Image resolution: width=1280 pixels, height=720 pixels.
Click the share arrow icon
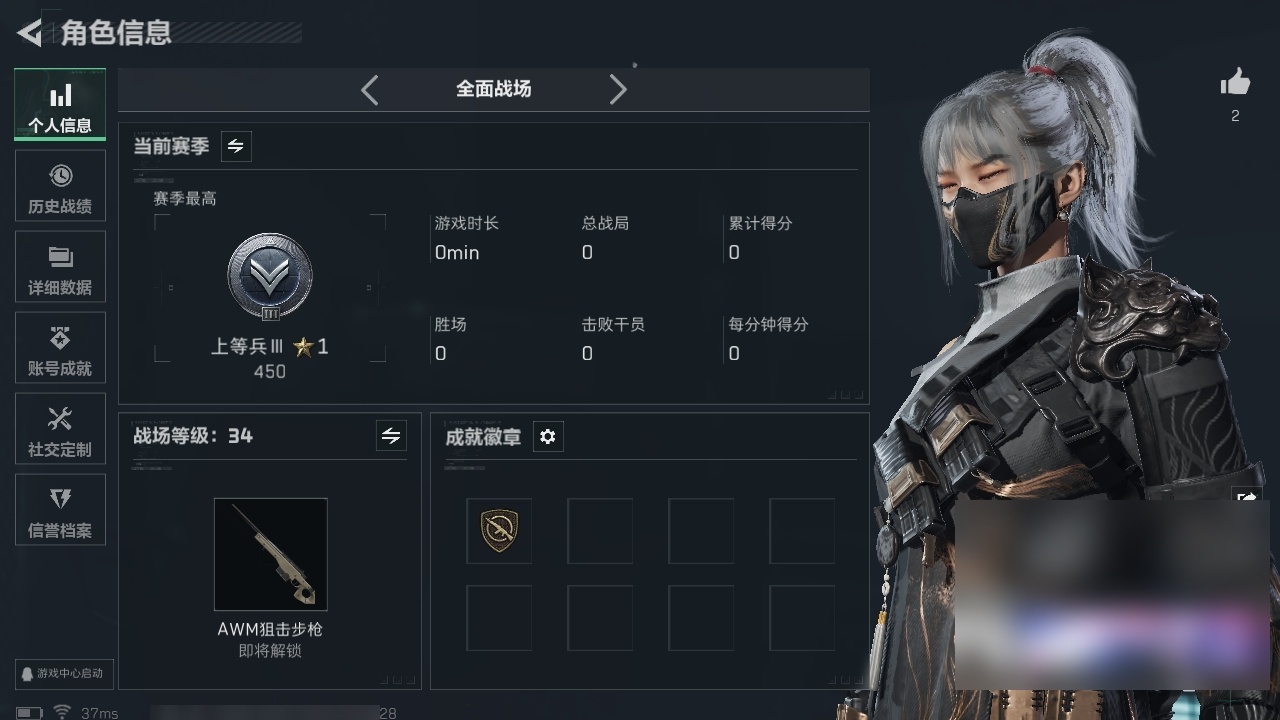click(1248, 497)
